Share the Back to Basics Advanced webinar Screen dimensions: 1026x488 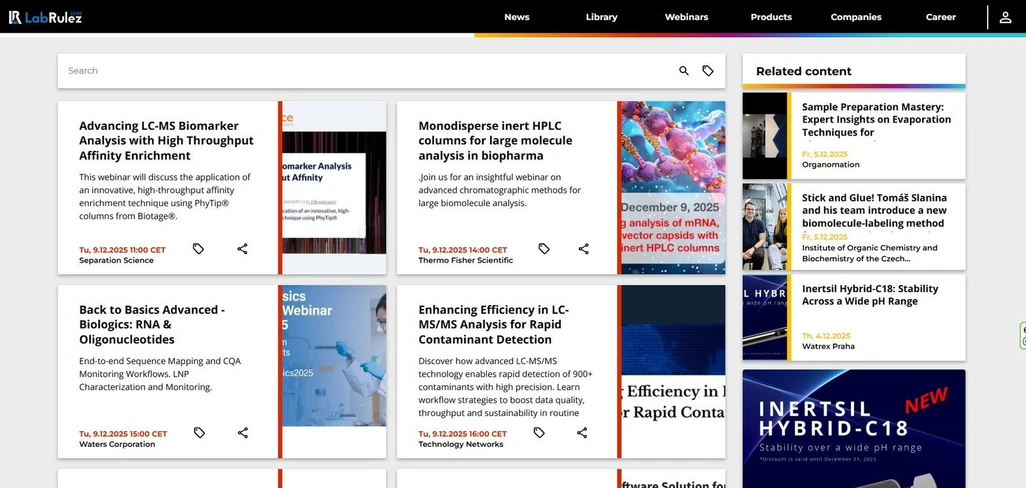pyautogui.click(x=243, y=433)
